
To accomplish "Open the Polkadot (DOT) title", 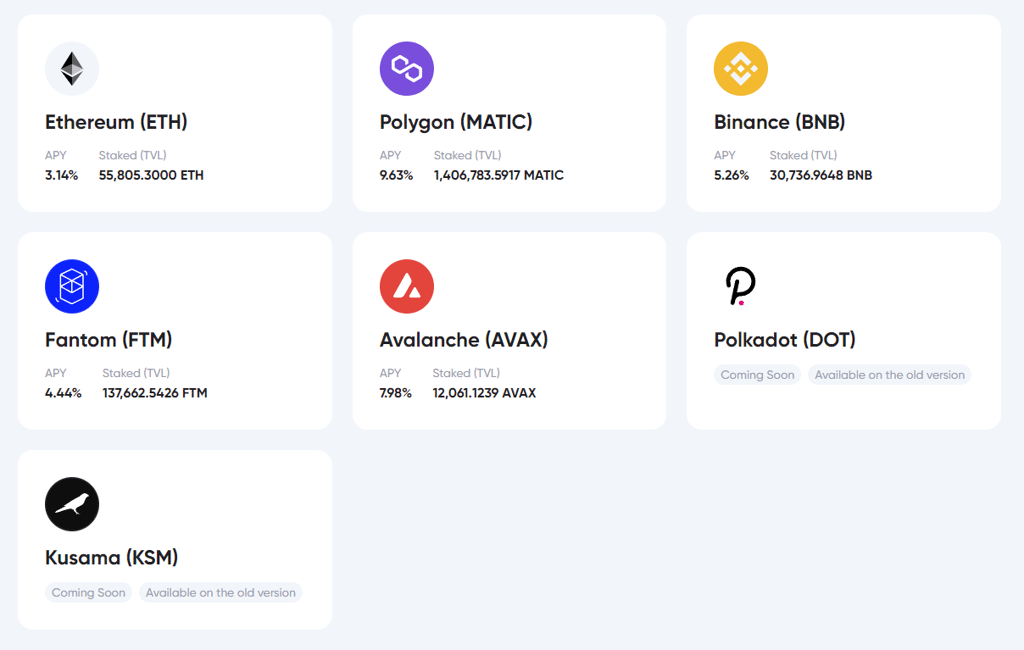I will pos(784,340).
